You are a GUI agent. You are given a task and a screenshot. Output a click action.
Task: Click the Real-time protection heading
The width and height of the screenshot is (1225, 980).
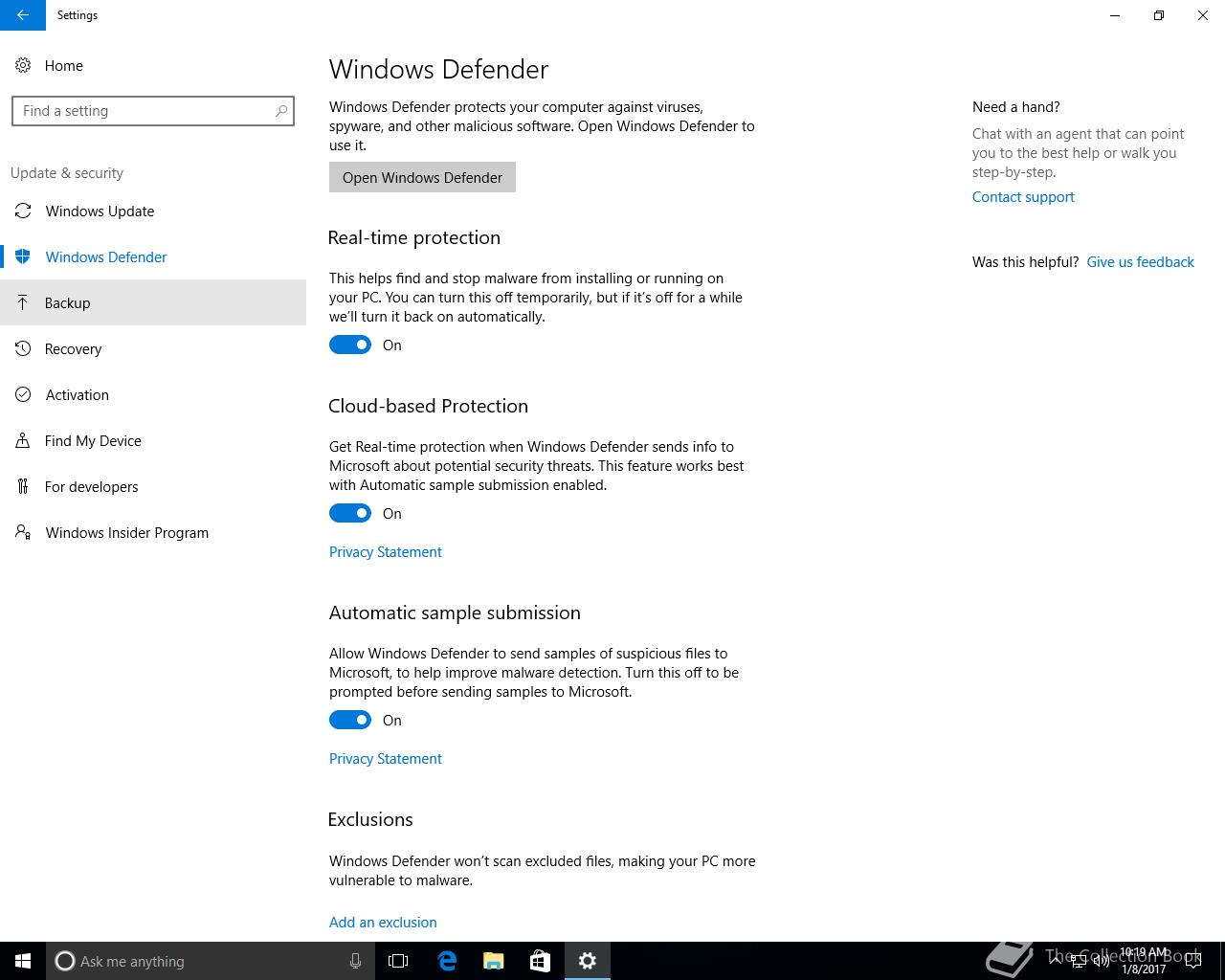(x=414, y=237)
